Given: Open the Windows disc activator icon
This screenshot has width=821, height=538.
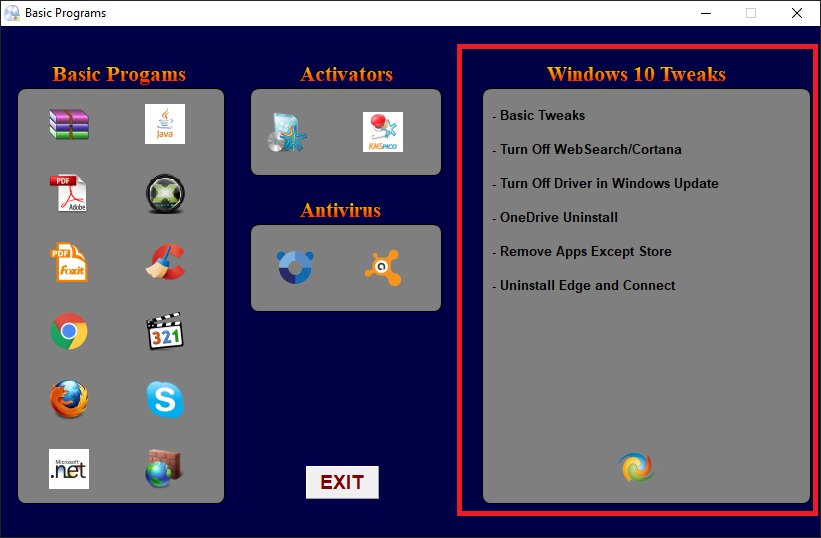Looking at the screenshot, I should pyautogui.click(x=287, y=132).
